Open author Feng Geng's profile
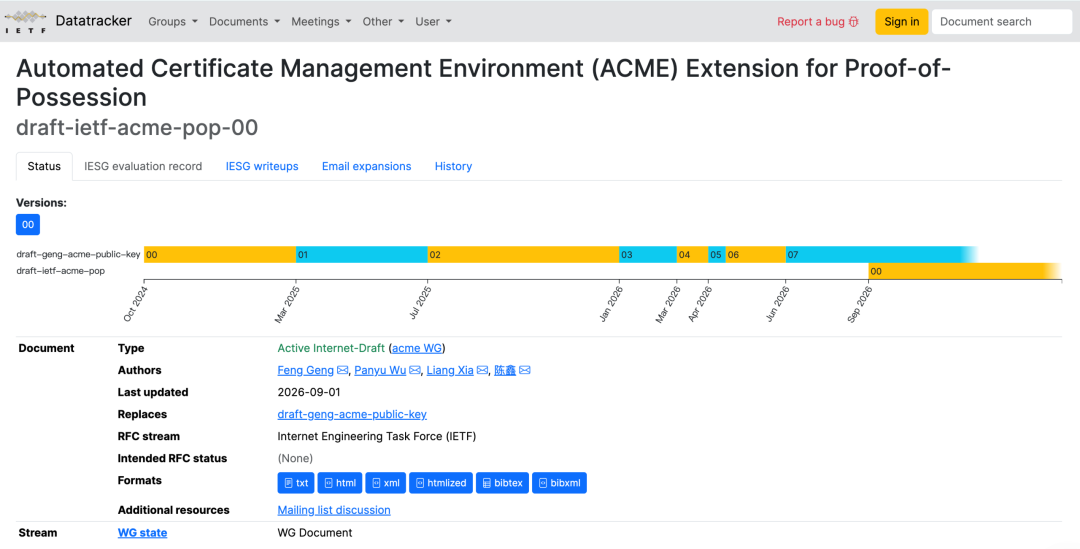1080x549 pixels. pyautogui.click(x=306, y=371)
